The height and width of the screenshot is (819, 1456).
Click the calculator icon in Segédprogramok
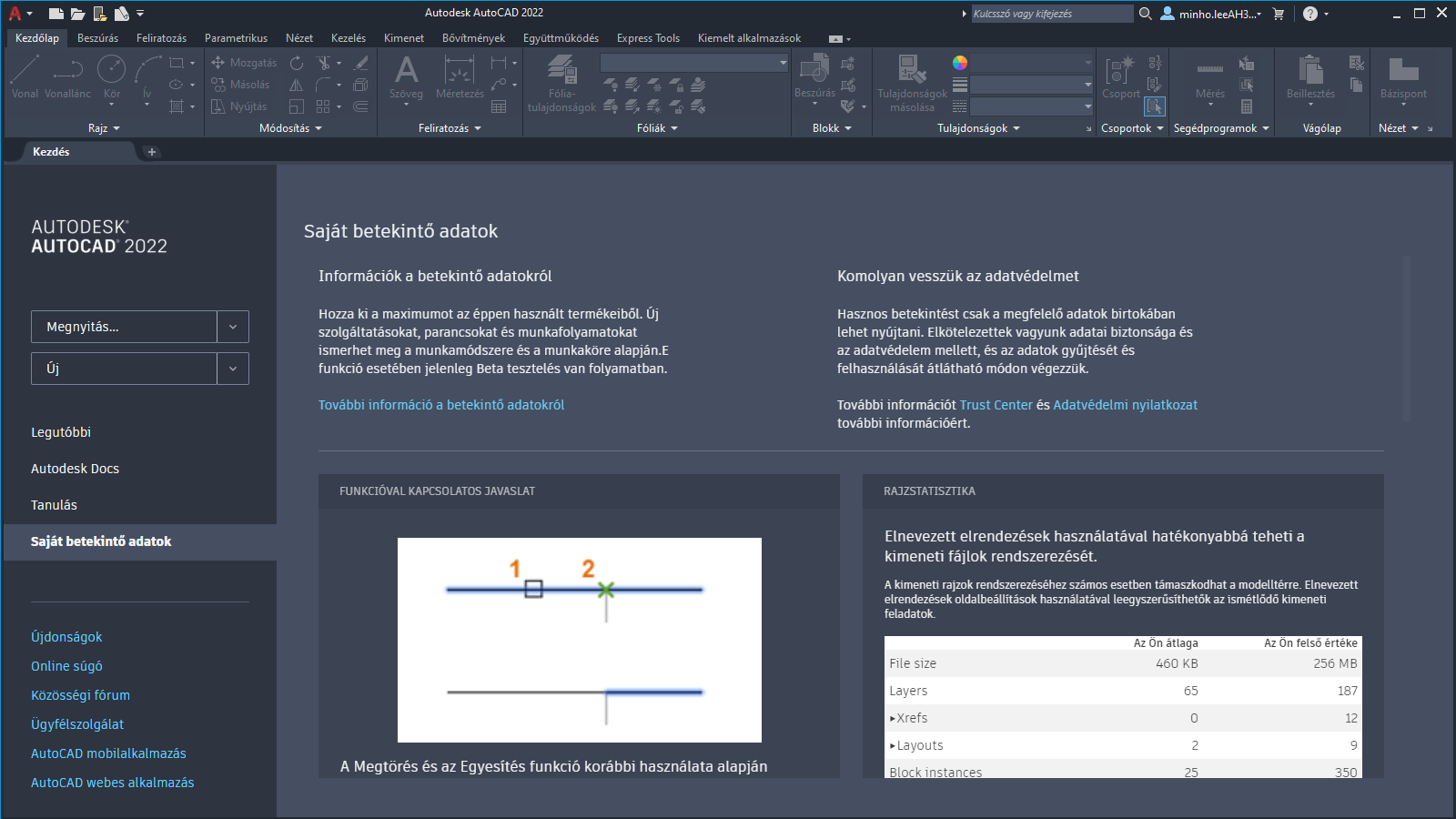pos(1247,106)
